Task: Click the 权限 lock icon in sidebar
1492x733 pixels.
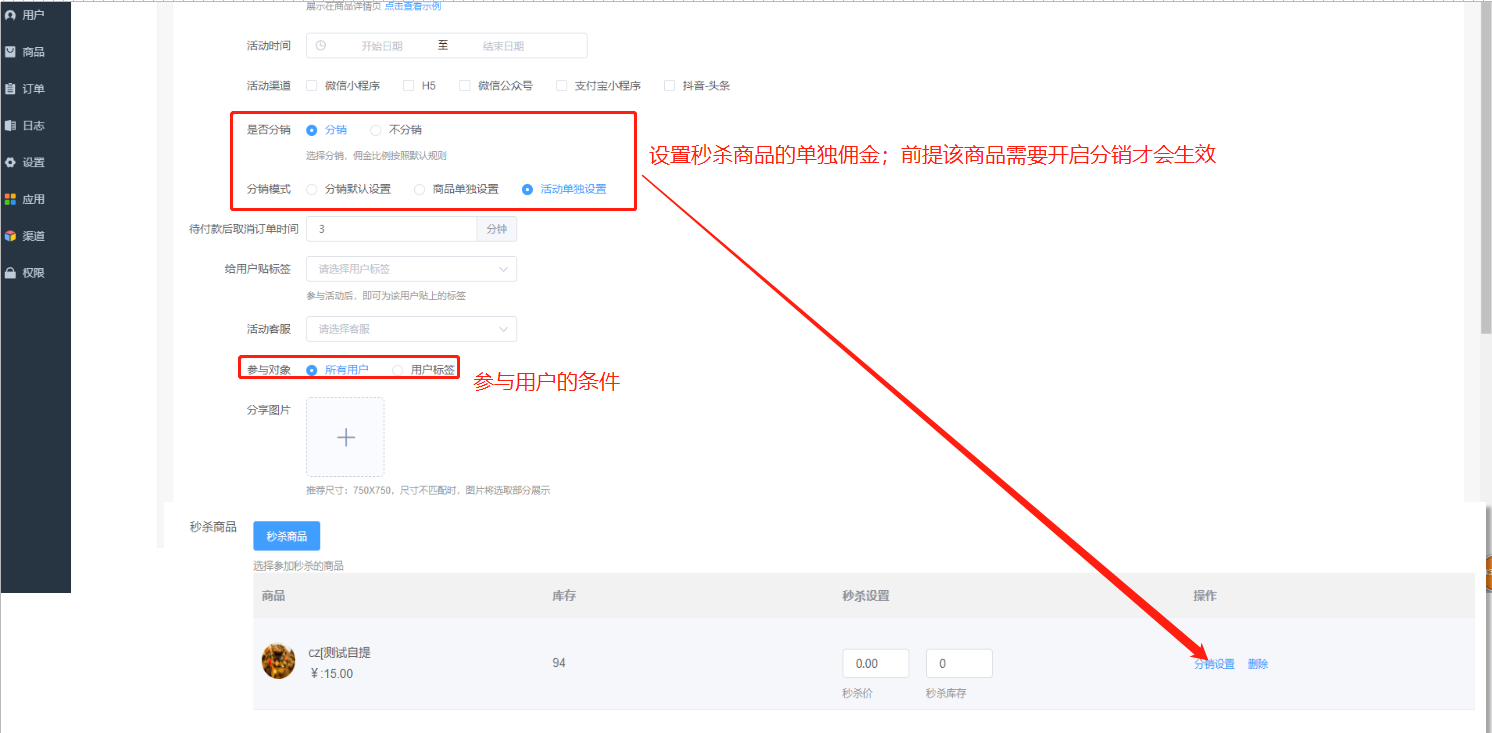Action: pyautogui.click(x=10, y=273)
